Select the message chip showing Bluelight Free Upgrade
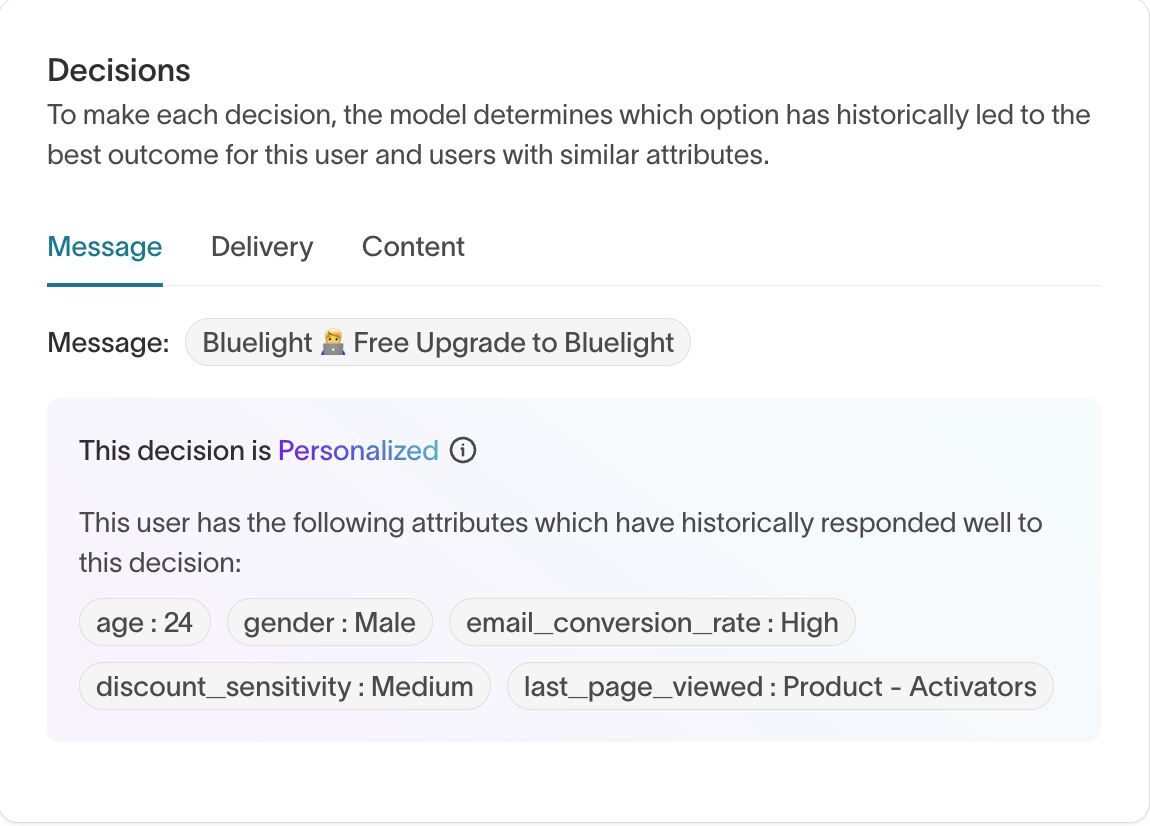This screenshot has height=826, width=1150. [437, 342]
